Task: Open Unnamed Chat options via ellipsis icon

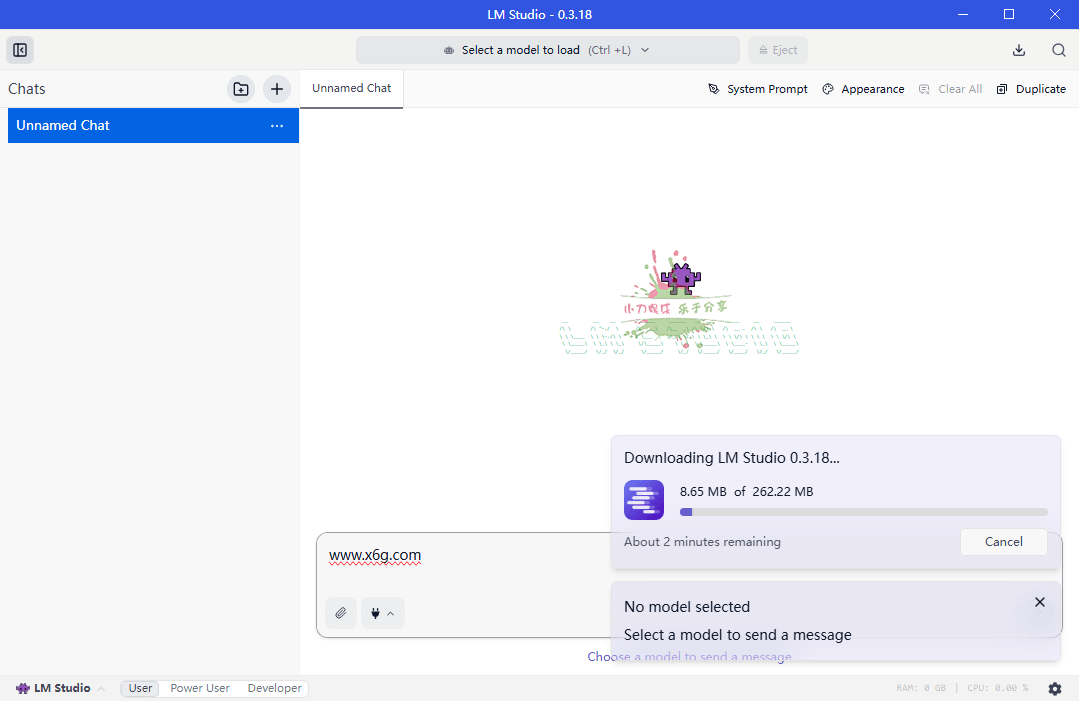Action: click(x=277, y=125)
